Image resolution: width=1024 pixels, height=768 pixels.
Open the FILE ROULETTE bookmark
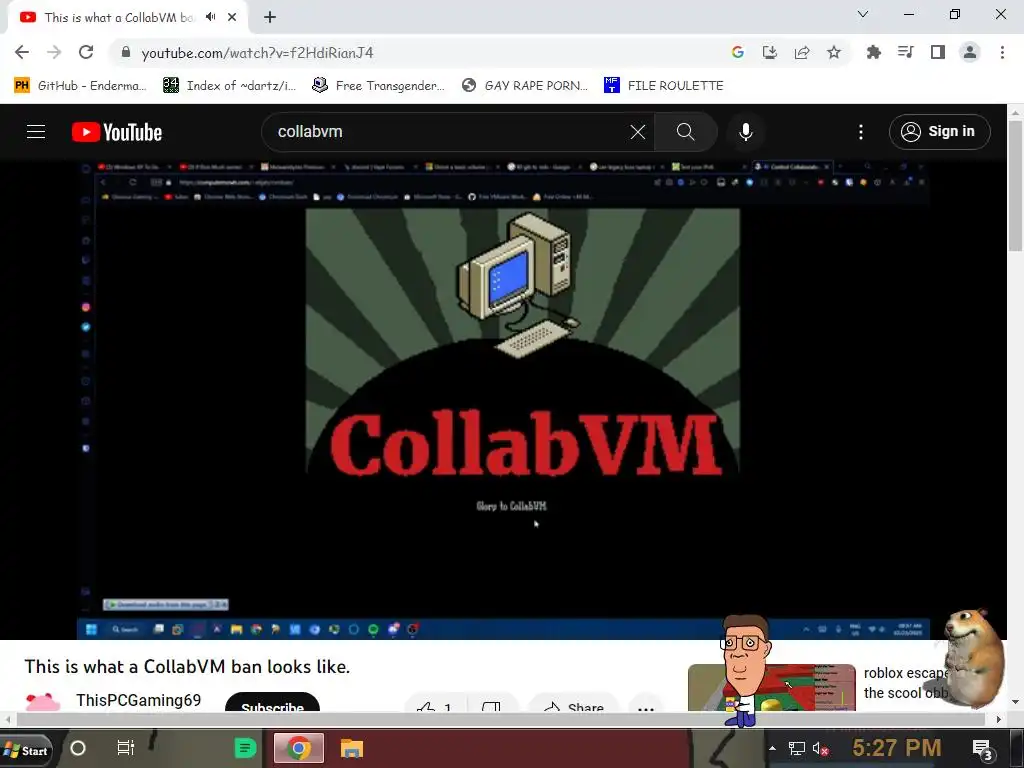coord(664,86)
